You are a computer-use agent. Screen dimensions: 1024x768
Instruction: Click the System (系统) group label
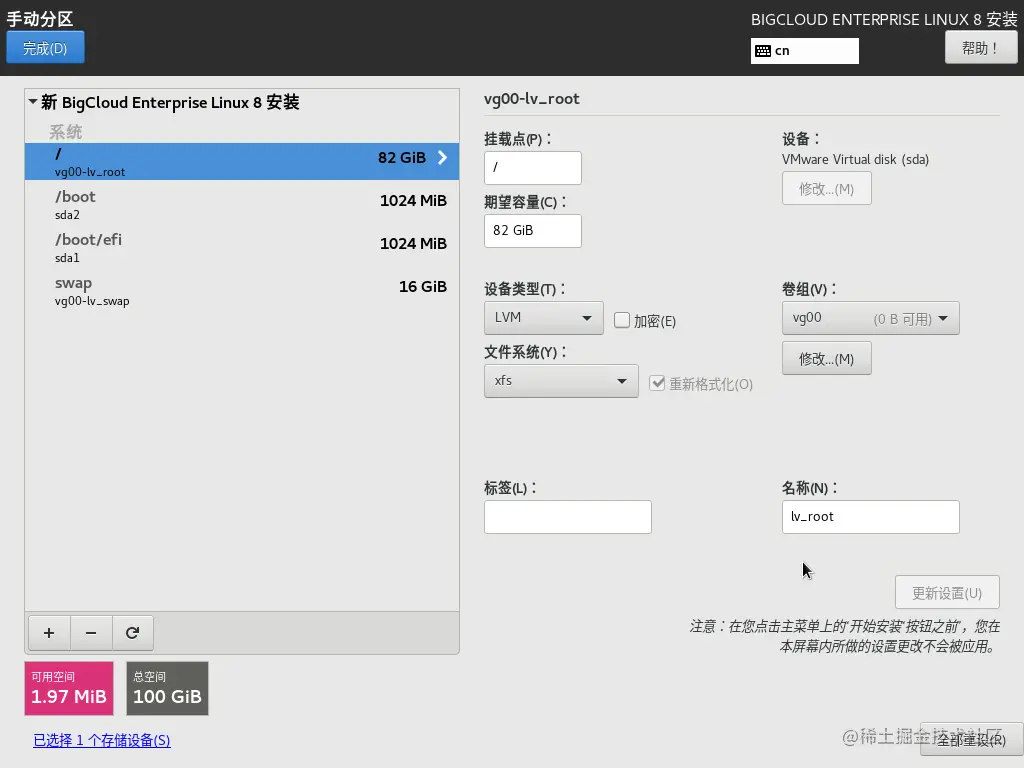(65, 132)
